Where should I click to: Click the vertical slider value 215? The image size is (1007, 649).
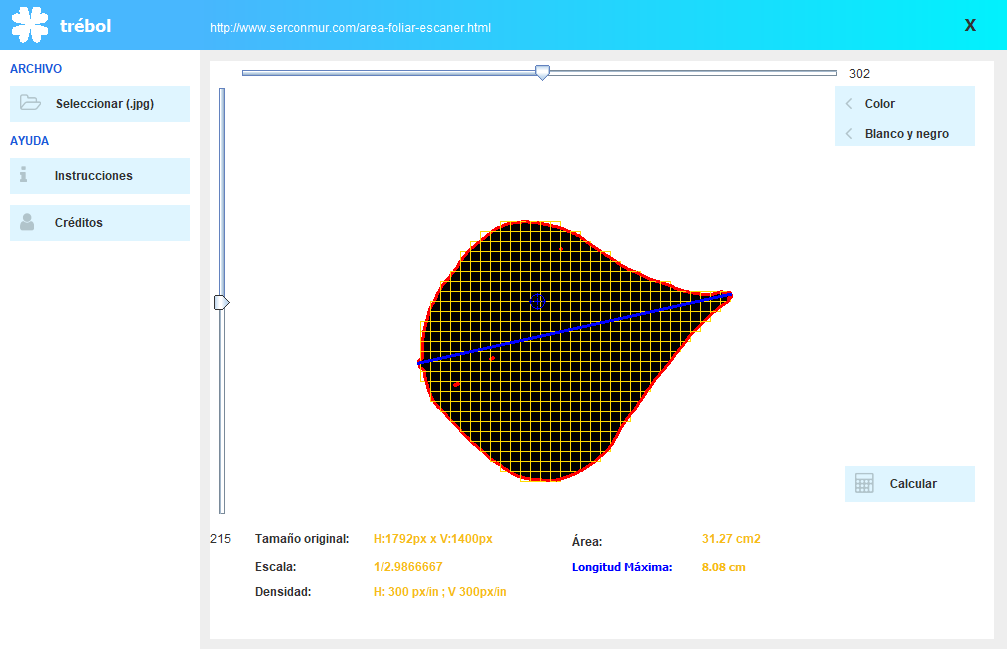coord(220,539)
